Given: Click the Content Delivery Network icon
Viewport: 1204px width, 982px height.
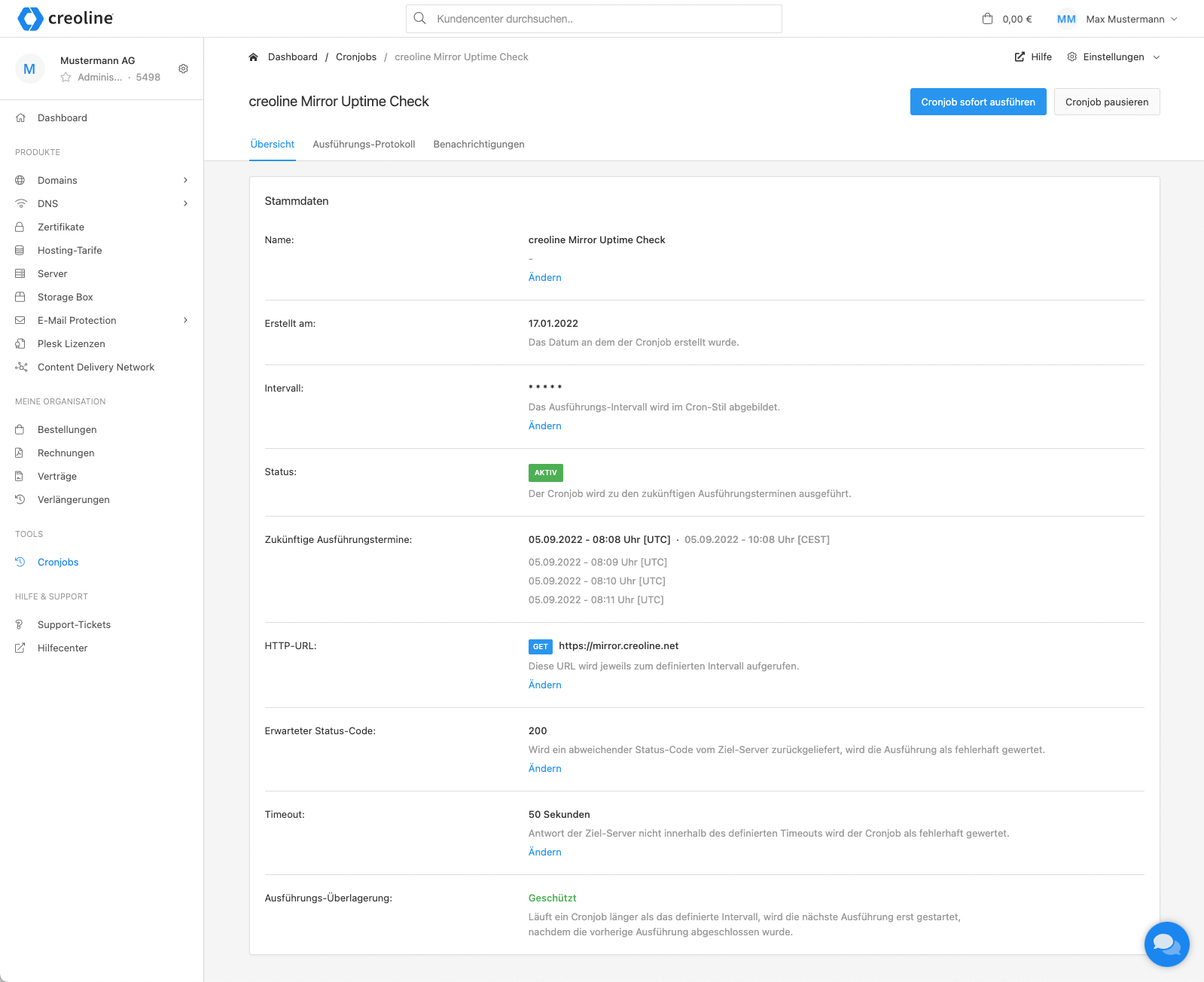Looking at the screenshot, I should (x=20, y=367).
